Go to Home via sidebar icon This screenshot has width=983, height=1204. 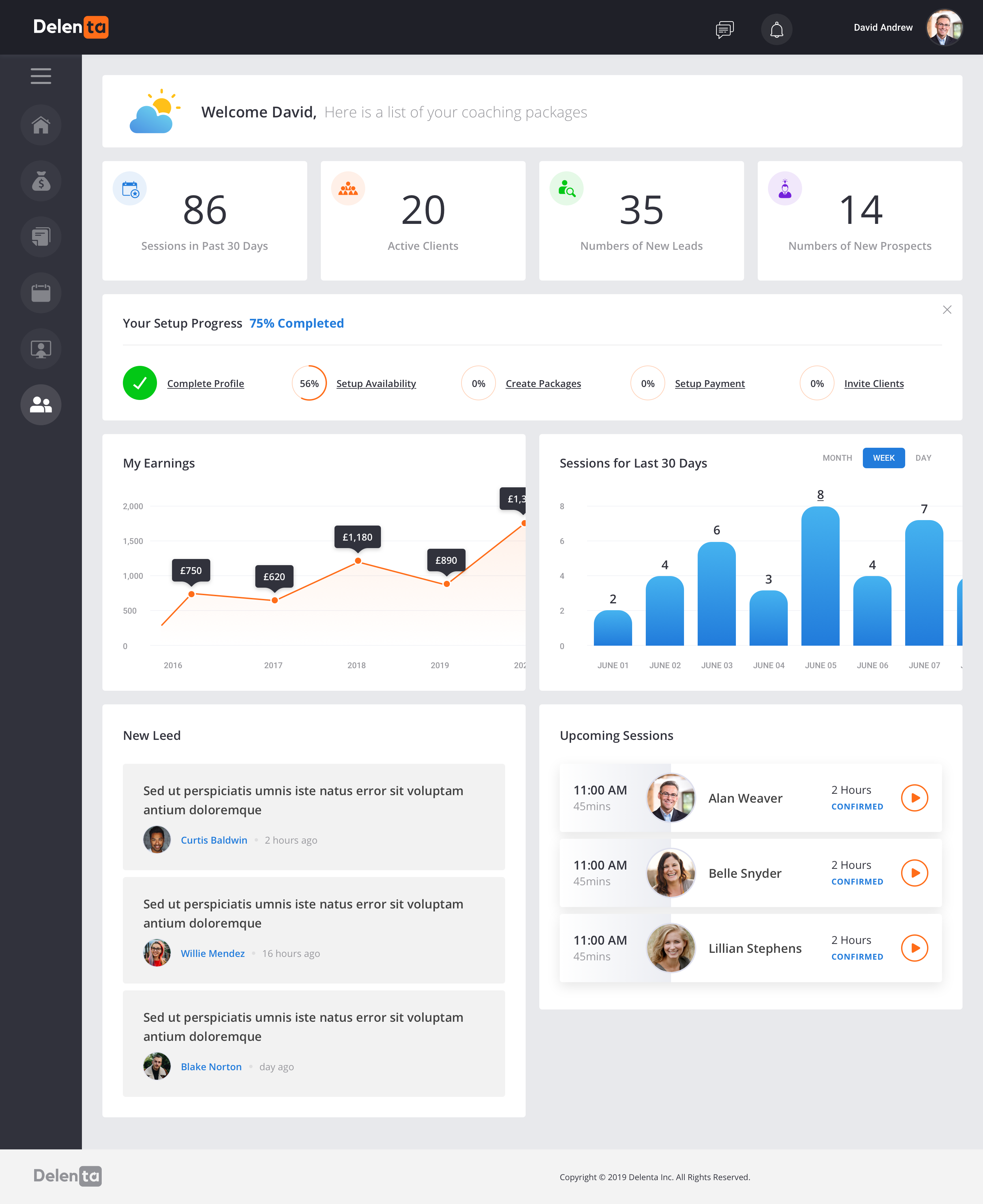(41, 125)
